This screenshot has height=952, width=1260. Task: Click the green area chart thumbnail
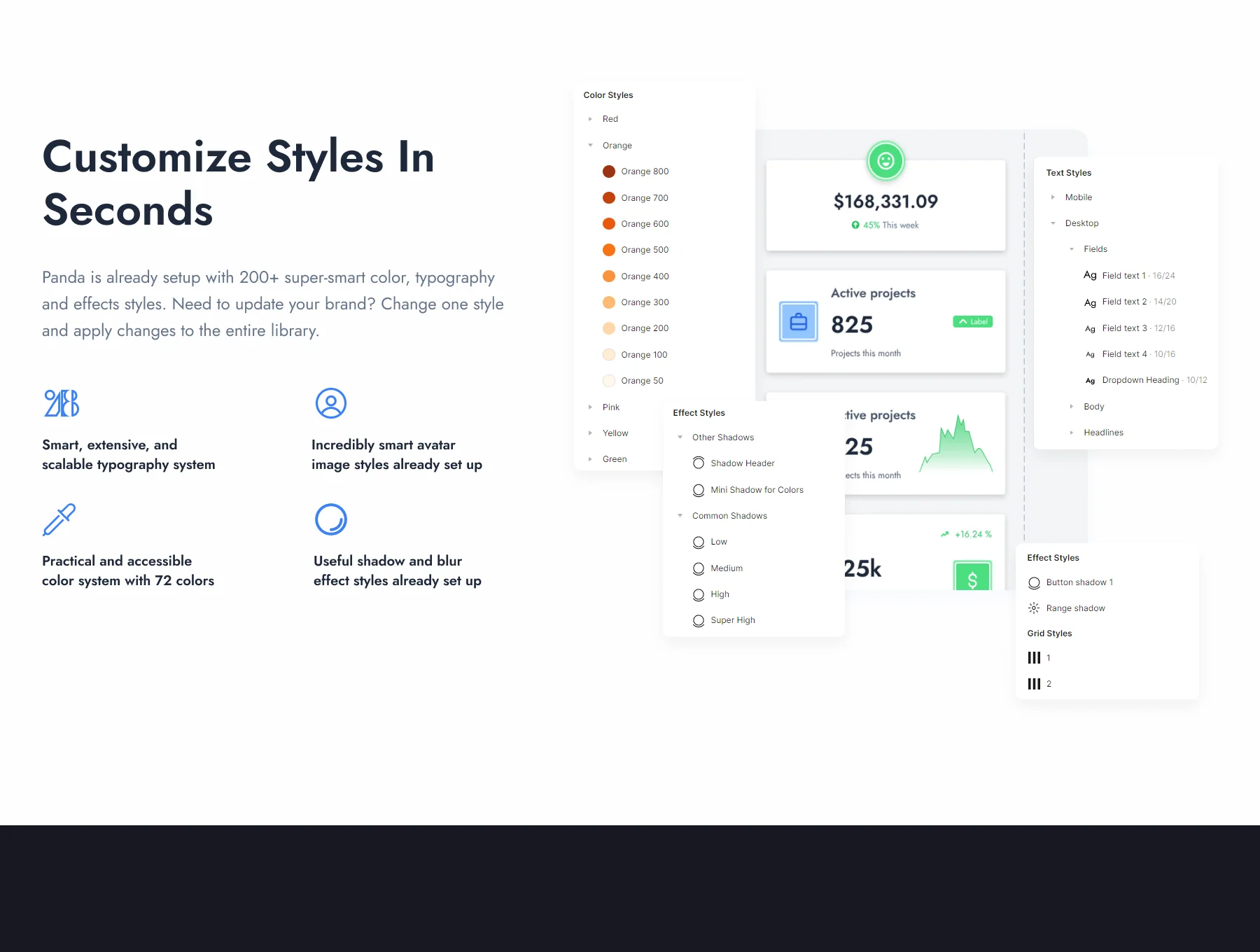click(956, 444)
